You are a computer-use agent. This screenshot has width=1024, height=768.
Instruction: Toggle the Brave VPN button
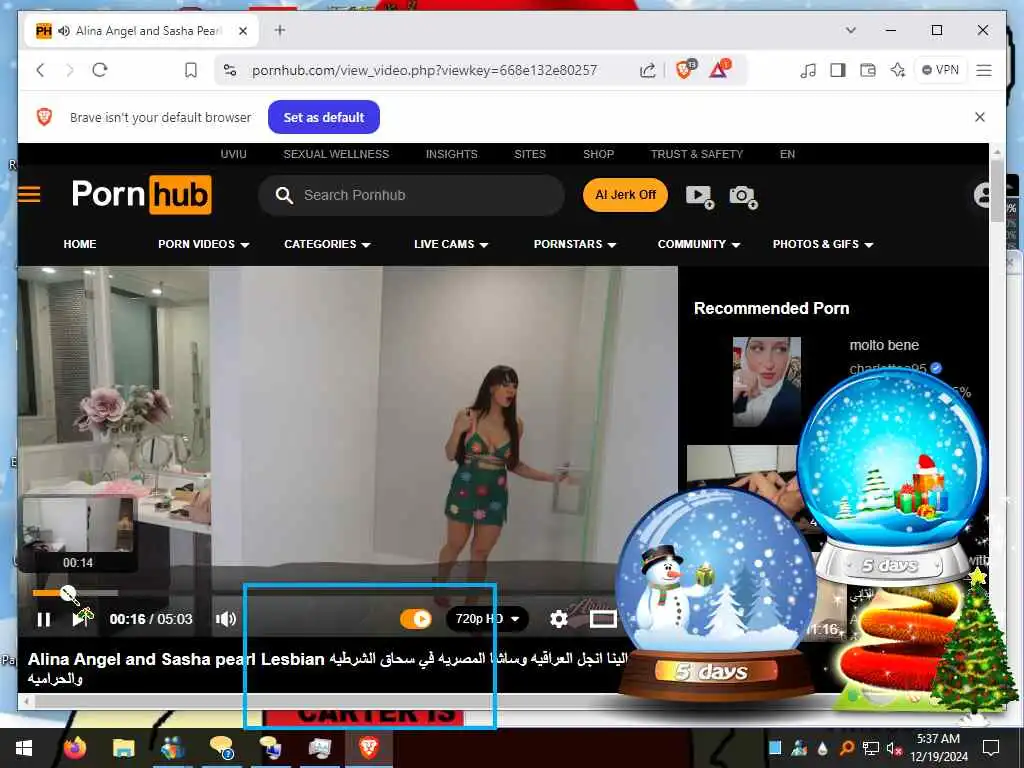(940, 70)
